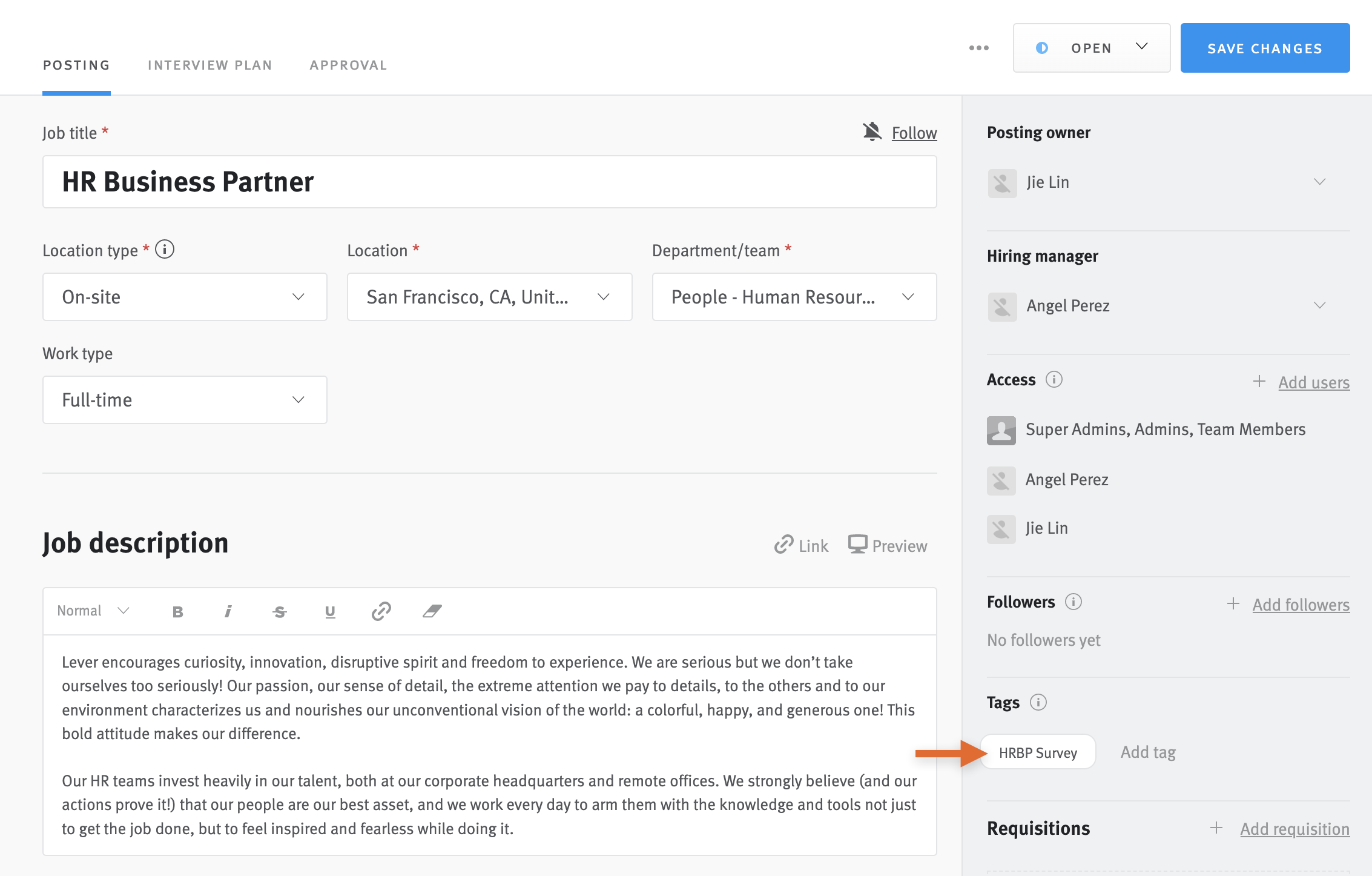Click the Add requisition link
The height and width of the screenshot is (876, 1372).
coord(1294,829)
